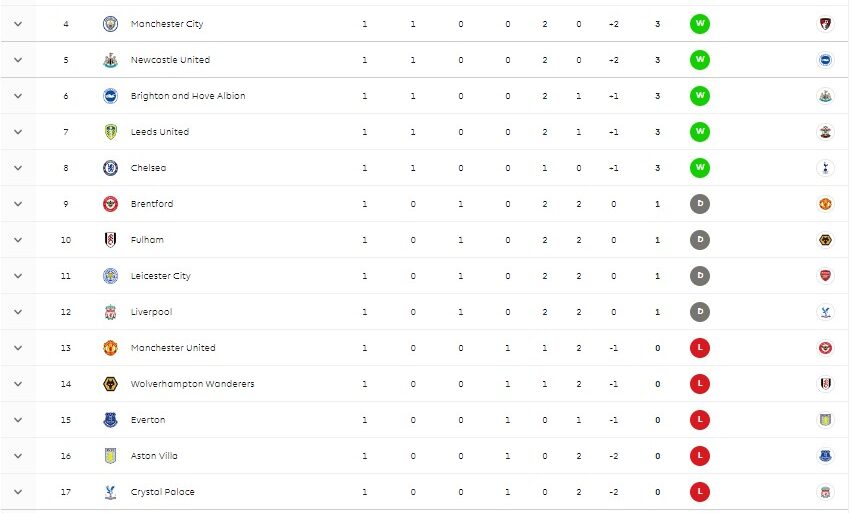
Task: Expand the Leicester City row details
Action: click(x=17, y=276)
